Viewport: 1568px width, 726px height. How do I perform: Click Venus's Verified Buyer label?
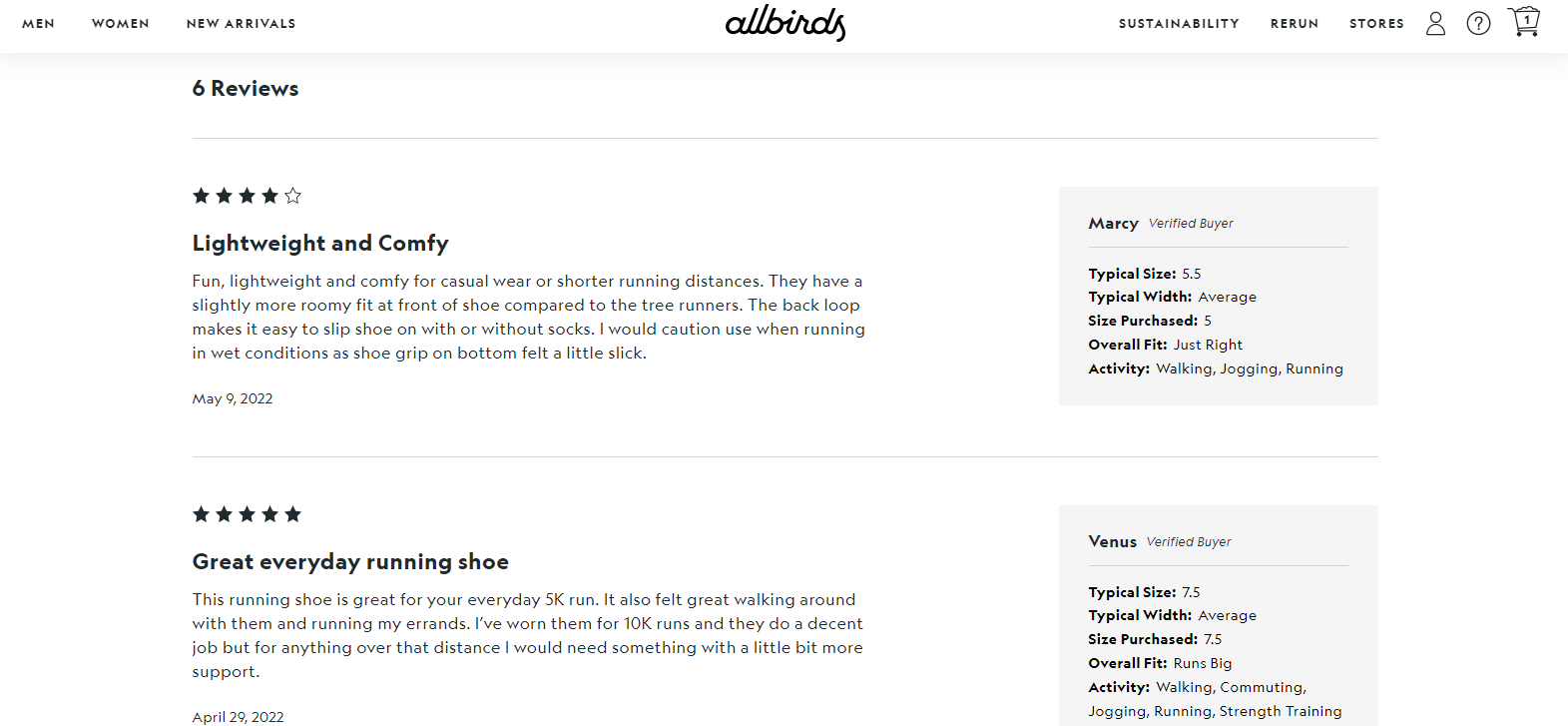1189,541
